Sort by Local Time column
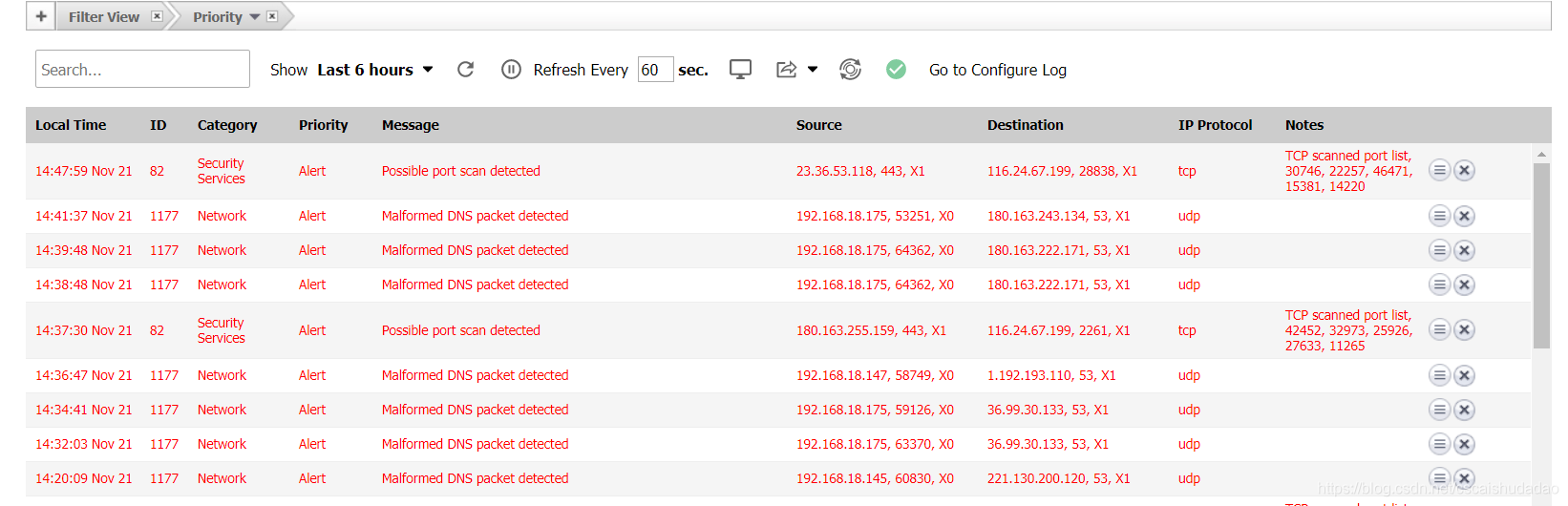1568x506 pixels. click(x=71, y=125)
